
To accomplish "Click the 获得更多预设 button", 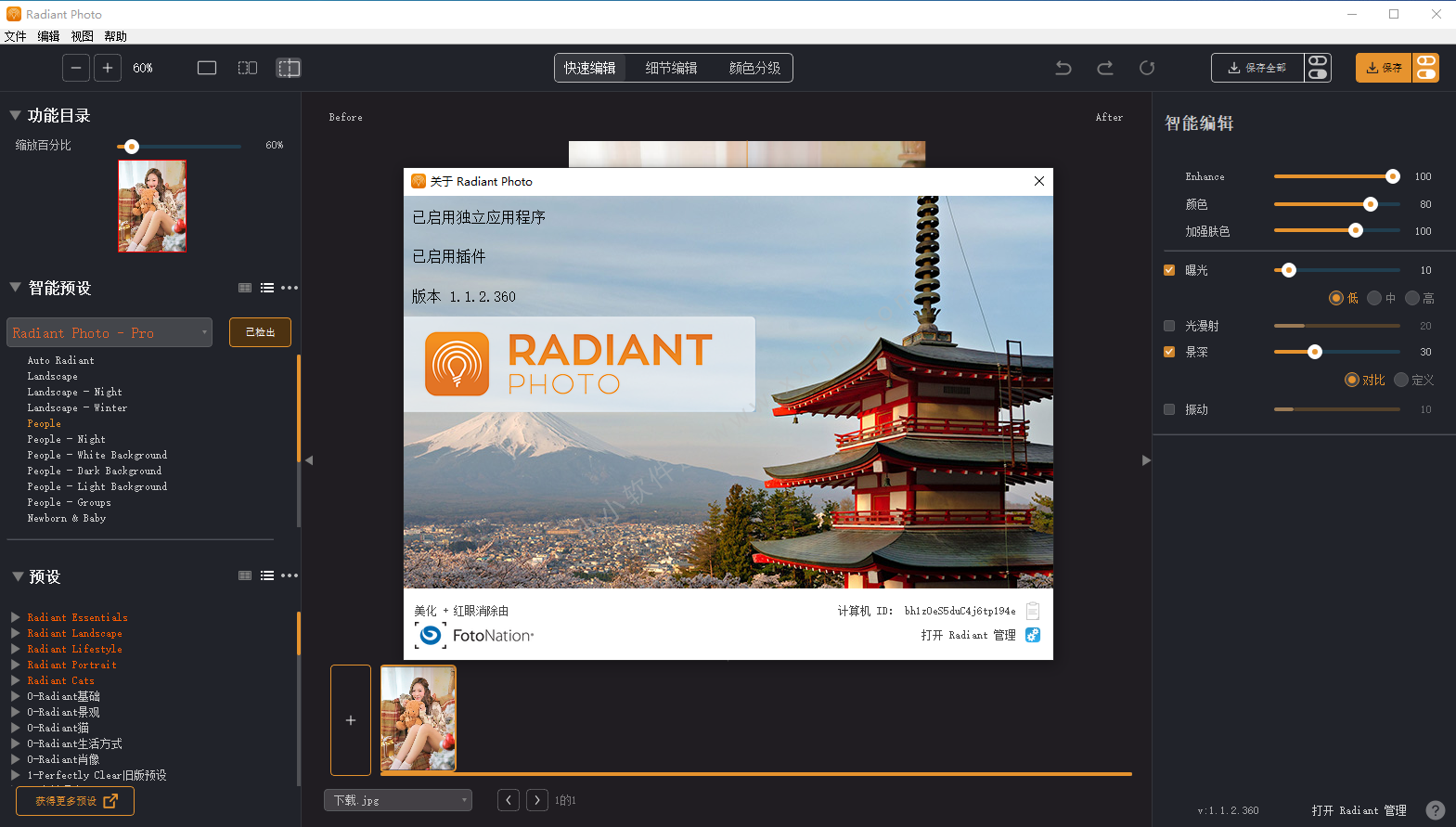I will pos(75,801).
